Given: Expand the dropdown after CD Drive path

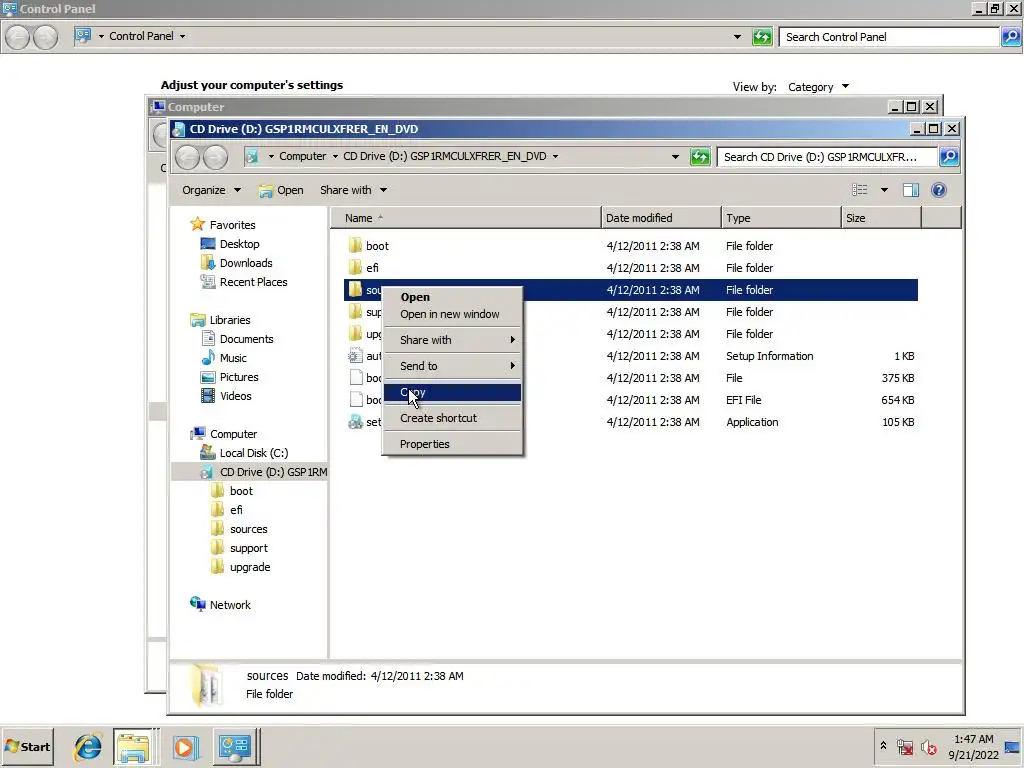Looking at the screenshot, I should tap(555, 156).
